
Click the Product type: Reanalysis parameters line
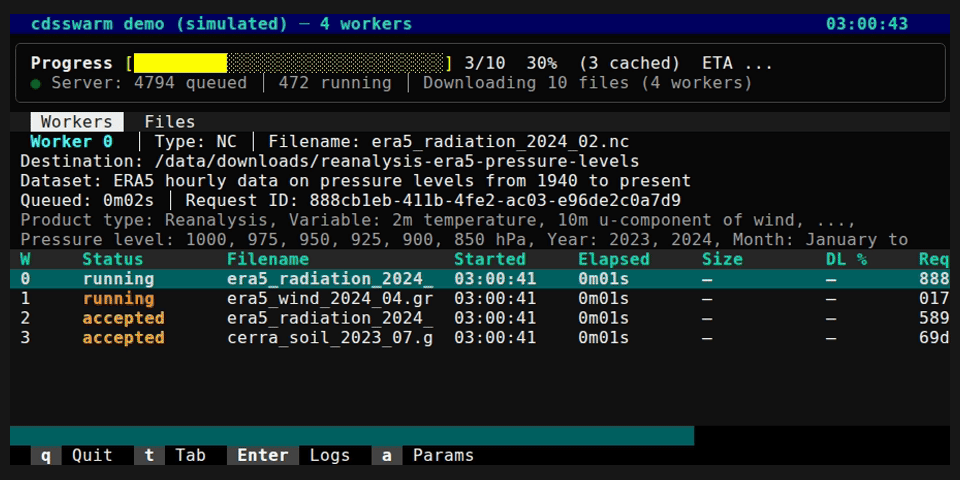pos(438,220)
